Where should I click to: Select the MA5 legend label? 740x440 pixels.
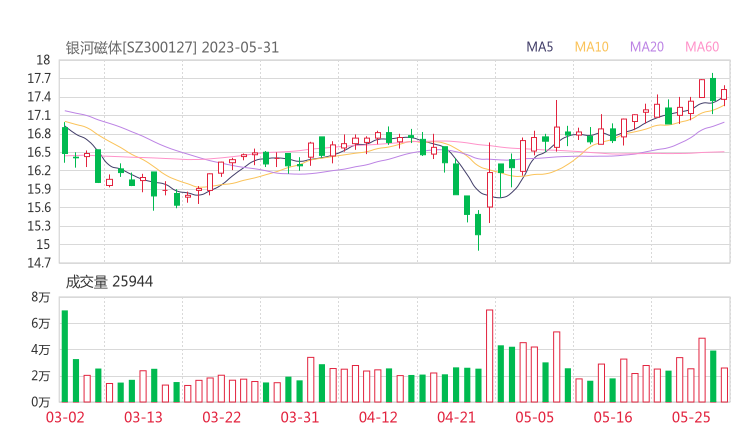tap(539, 47)
